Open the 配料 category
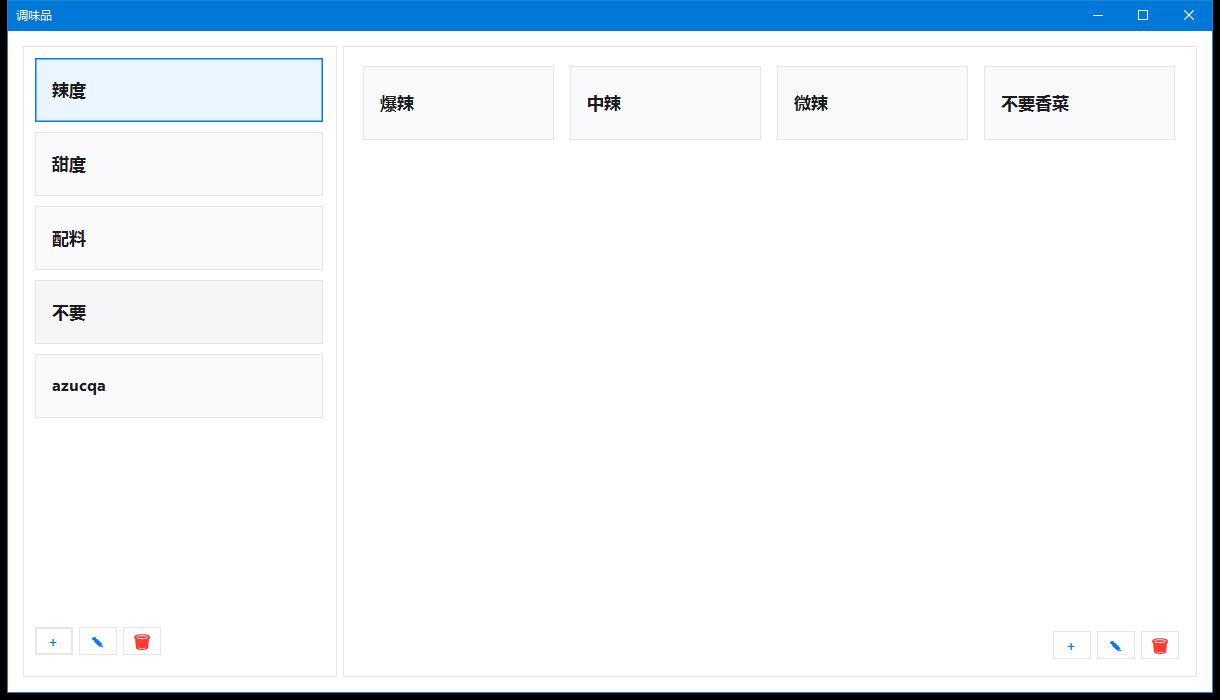 pos(179,238)
